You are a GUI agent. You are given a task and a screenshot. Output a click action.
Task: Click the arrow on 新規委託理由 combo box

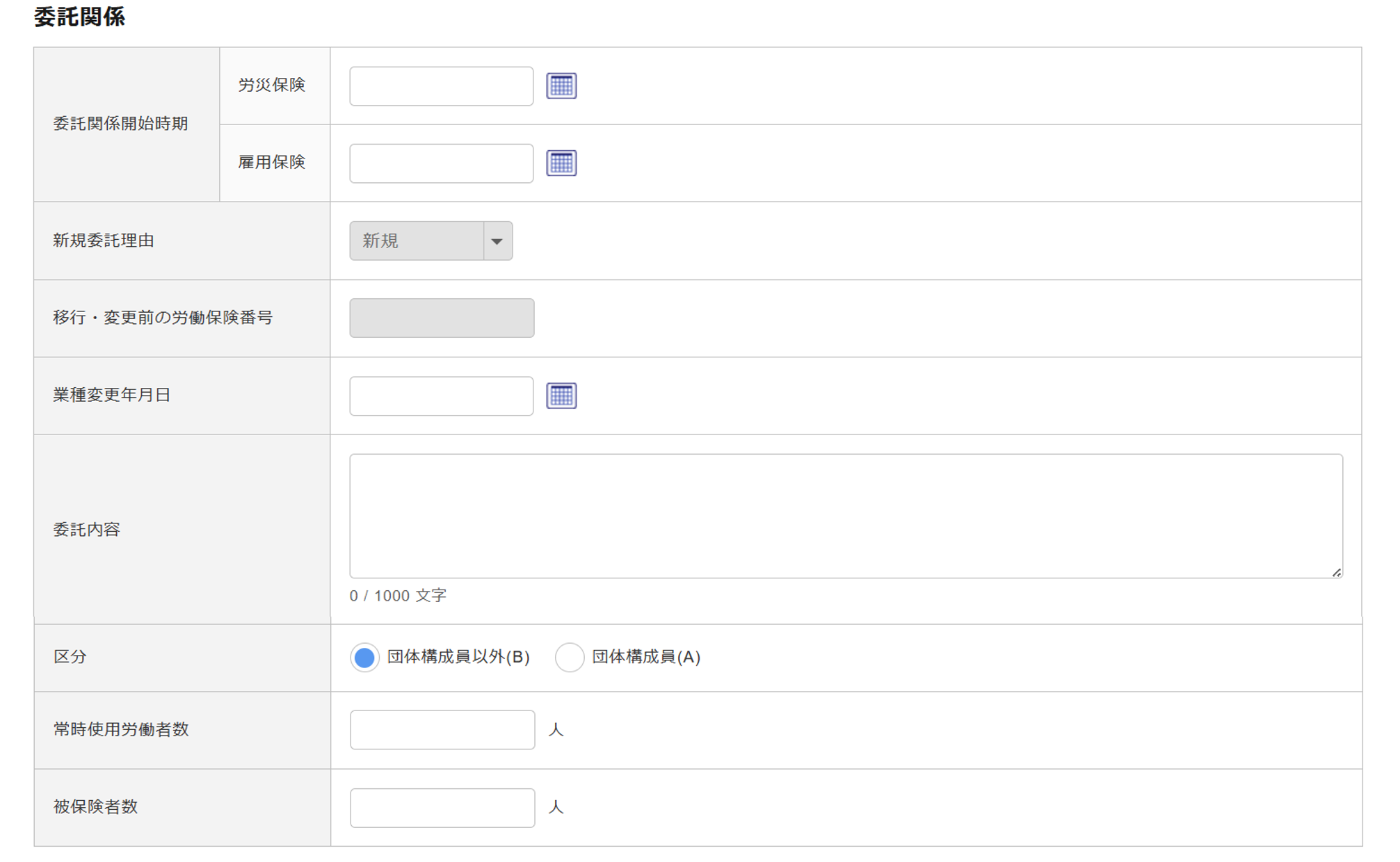click(x=497, y=241)
